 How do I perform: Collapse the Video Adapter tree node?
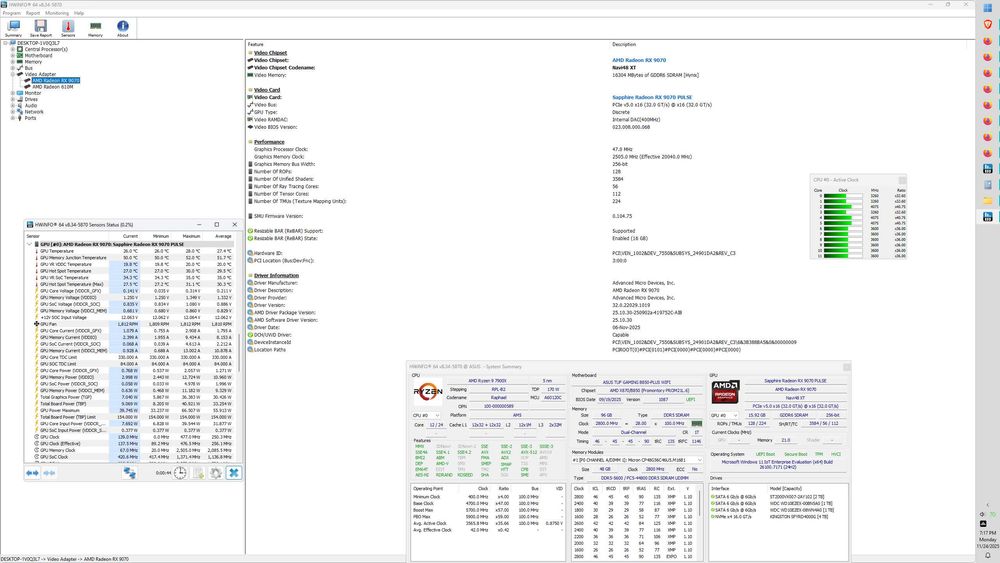coord(12,74)
